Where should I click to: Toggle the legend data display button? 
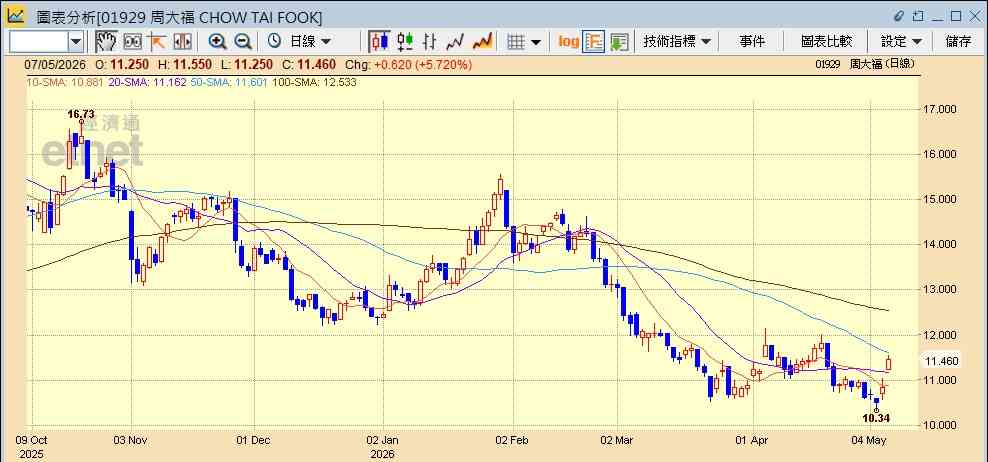pyautogui.click(x=594, y=42)
